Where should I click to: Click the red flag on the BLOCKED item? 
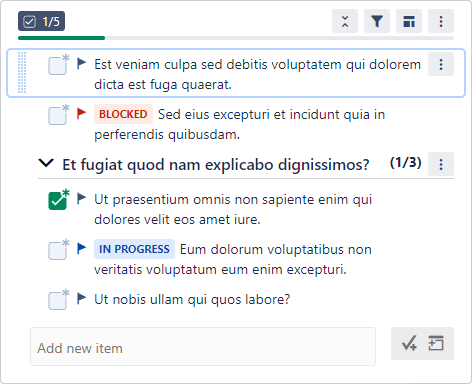point(81,113)
